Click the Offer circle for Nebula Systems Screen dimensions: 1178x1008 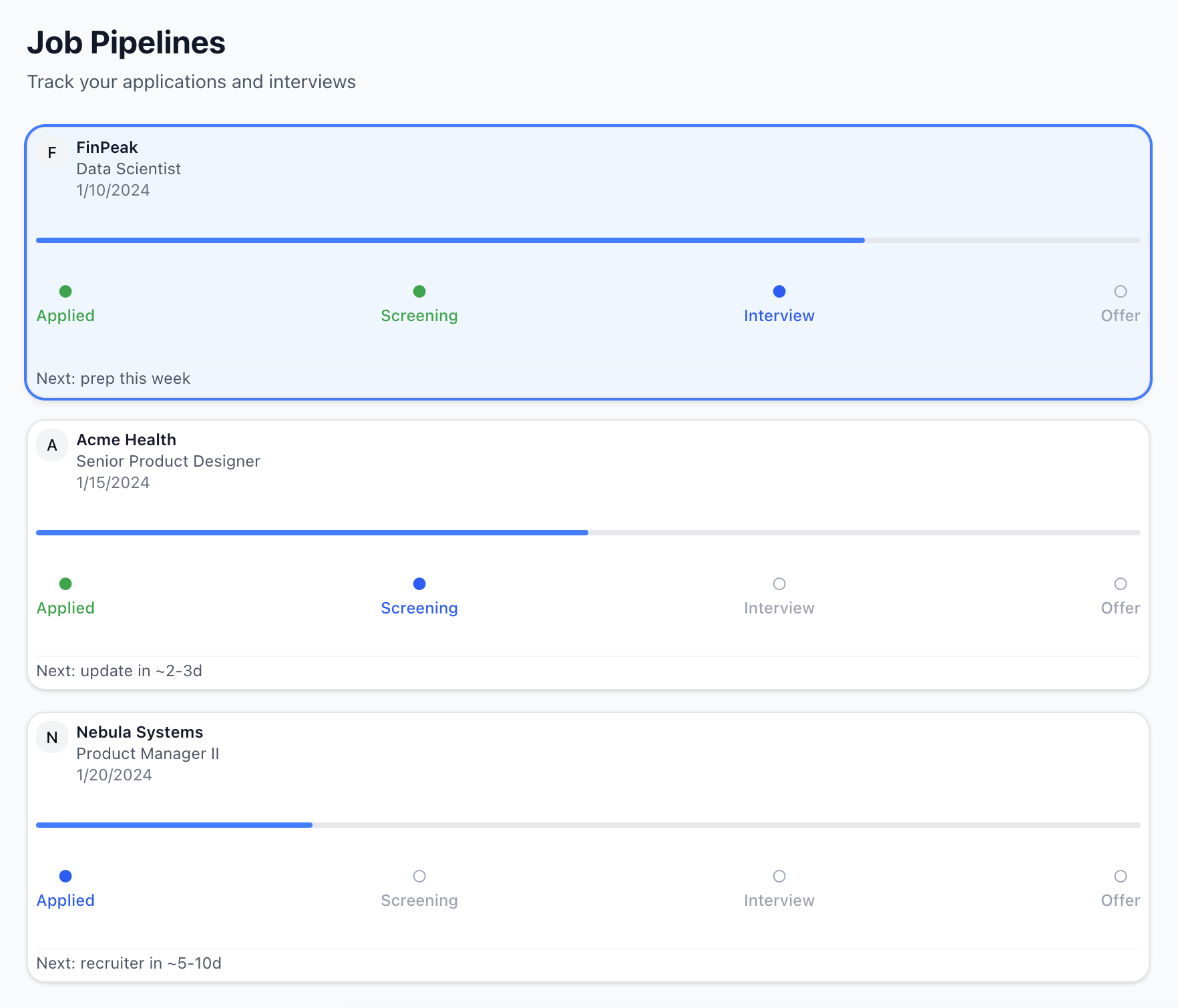pyautogui.click(x=1120, y=876)
